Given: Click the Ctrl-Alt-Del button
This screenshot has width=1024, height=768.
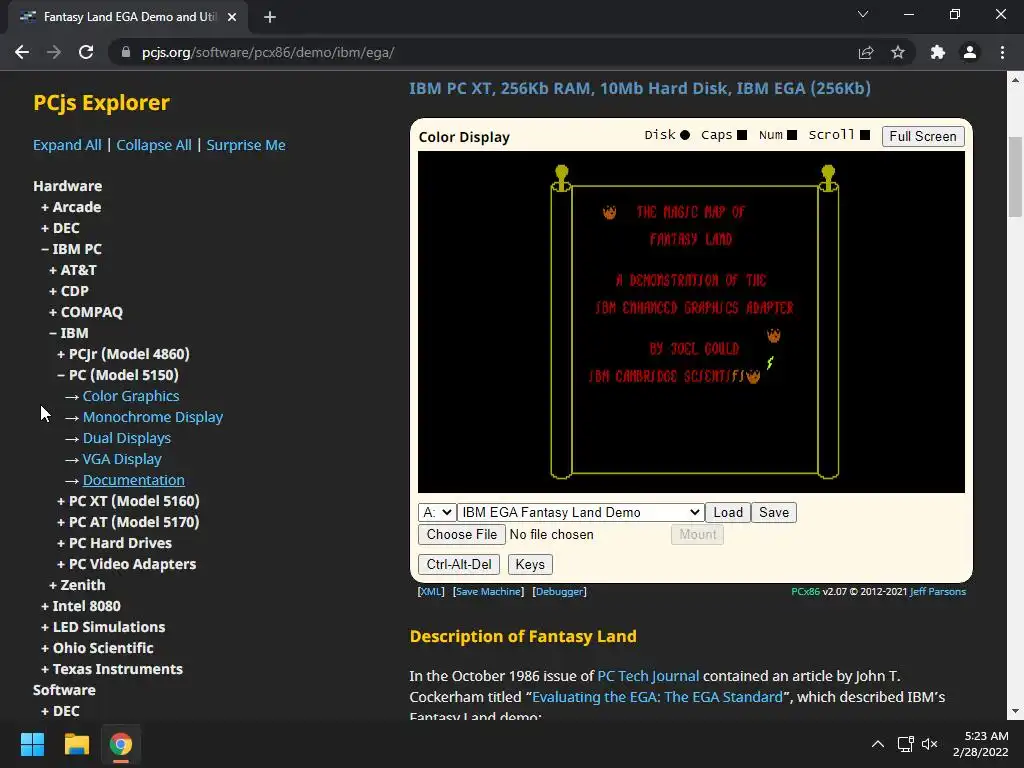Looking at the screenshot, I should click(459, 564).
